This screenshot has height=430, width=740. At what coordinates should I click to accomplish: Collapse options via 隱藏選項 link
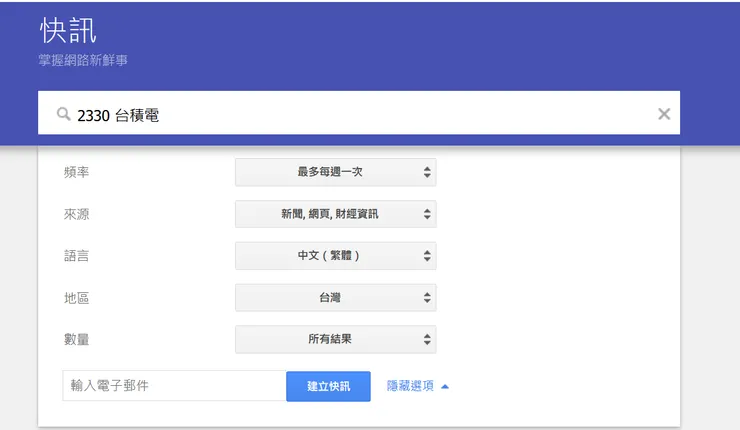click(418, 386)
